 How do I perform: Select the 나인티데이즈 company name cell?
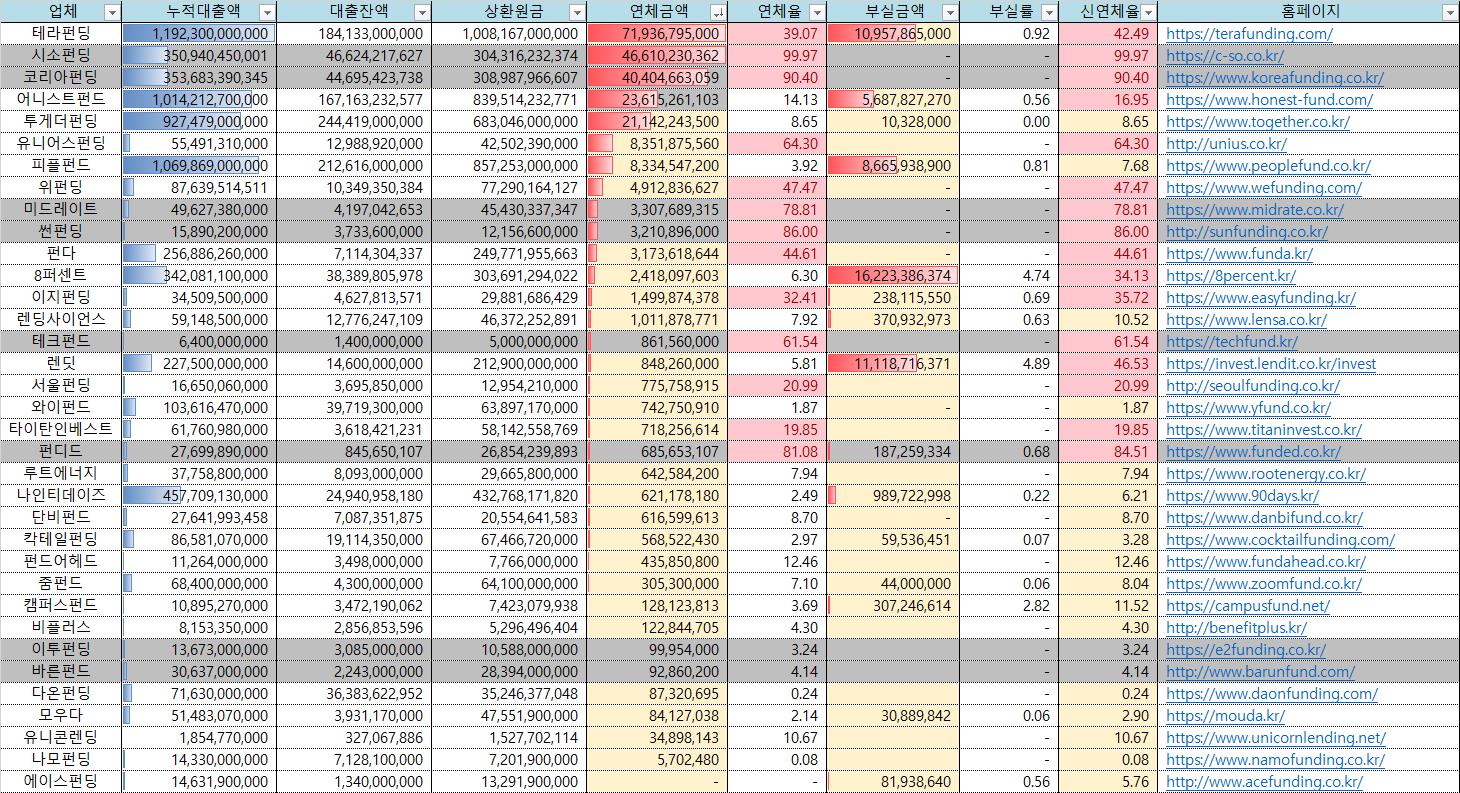click(61, 496)
